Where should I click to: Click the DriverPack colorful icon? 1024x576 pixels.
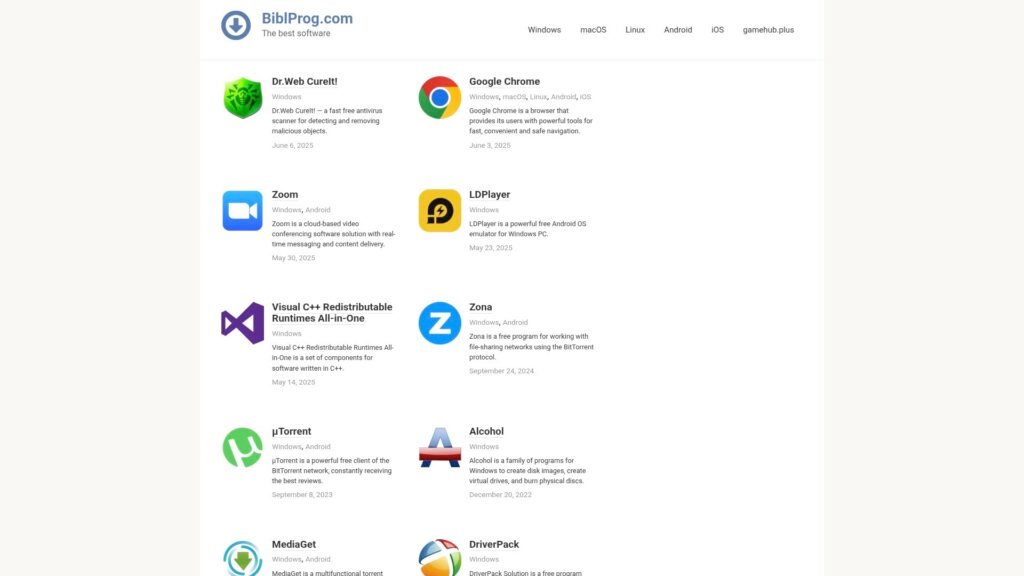(x=440, y=558)
